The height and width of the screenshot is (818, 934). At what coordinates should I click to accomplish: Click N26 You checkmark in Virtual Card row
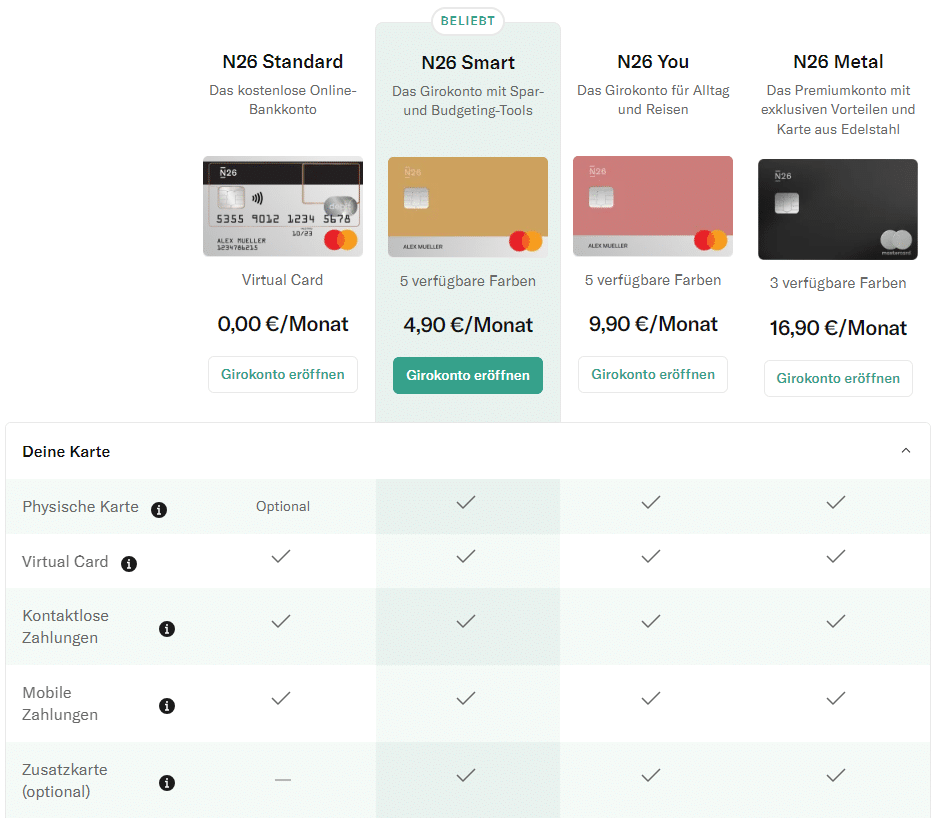pyautogui.click(x=650, y=556)
